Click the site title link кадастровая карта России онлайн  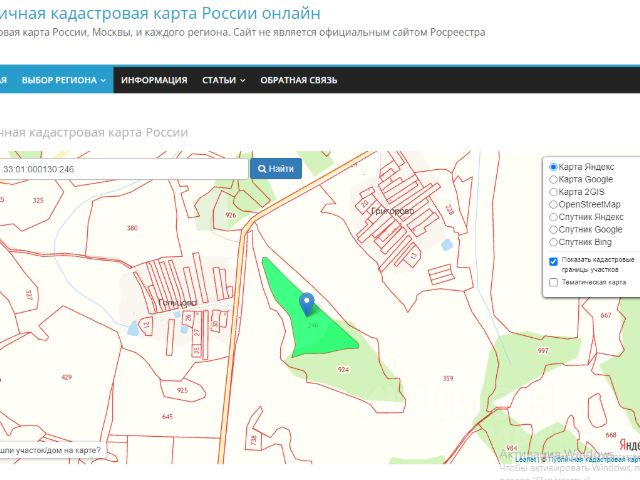click(160, 13)
